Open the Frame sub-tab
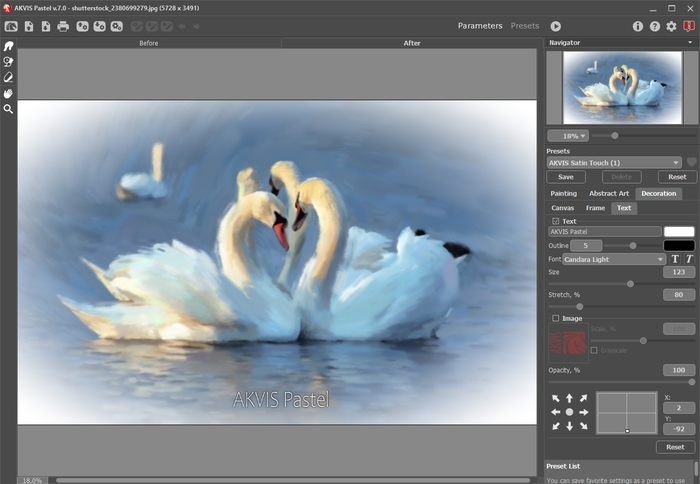Screen dimensions: 700x484 [596, 208]
